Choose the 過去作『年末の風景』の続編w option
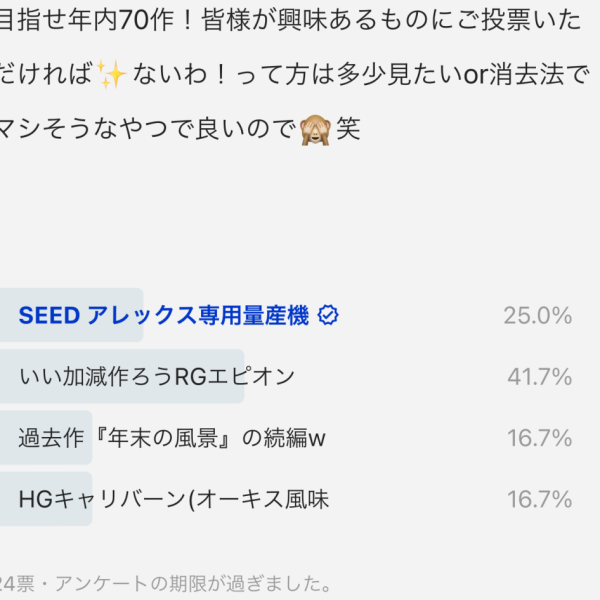This screenshot has width=600, height=600. pyautogui.click(x=172, y=438)
